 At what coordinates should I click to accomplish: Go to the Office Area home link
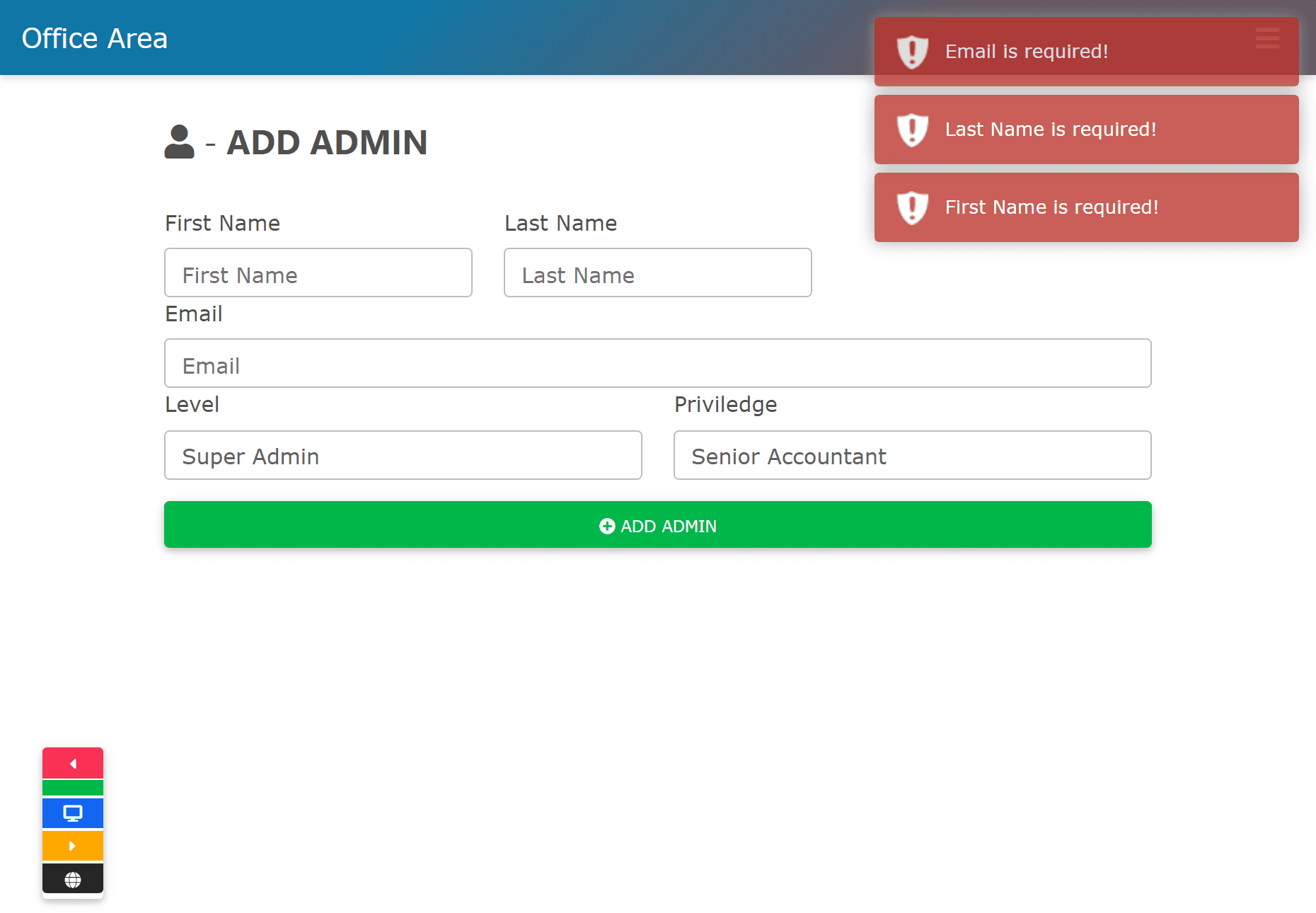coord(95,38)
